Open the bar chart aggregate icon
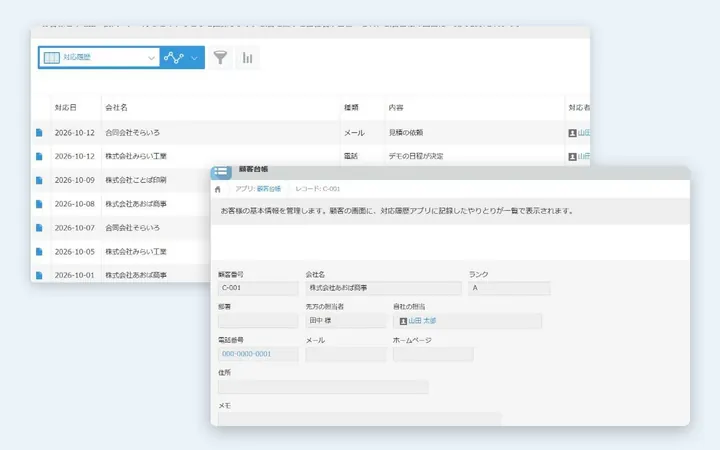Image resolution: width=720 pixels, height=450 pixels. point(248,58)
